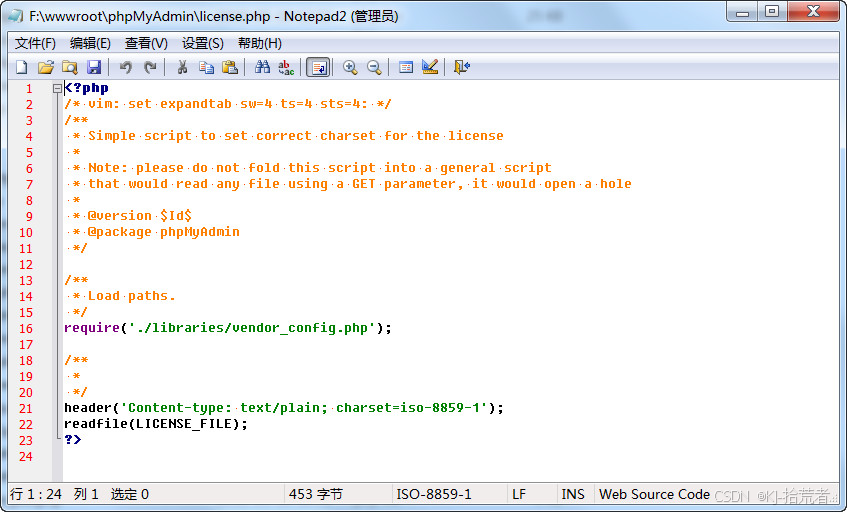Toggle the Word Wrap toolbar button
Image resolution: width=847 pixels, height=512 pixels.
318,67
